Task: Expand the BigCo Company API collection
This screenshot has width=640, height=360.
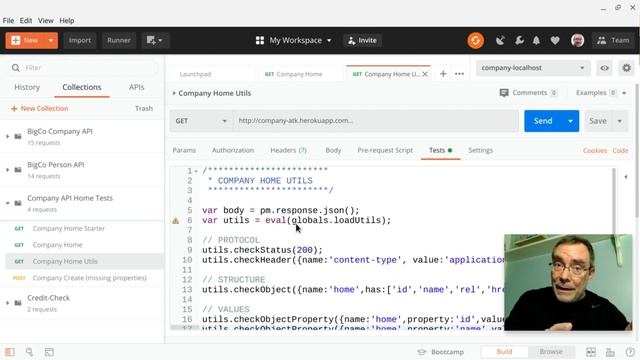Action: 7,136
